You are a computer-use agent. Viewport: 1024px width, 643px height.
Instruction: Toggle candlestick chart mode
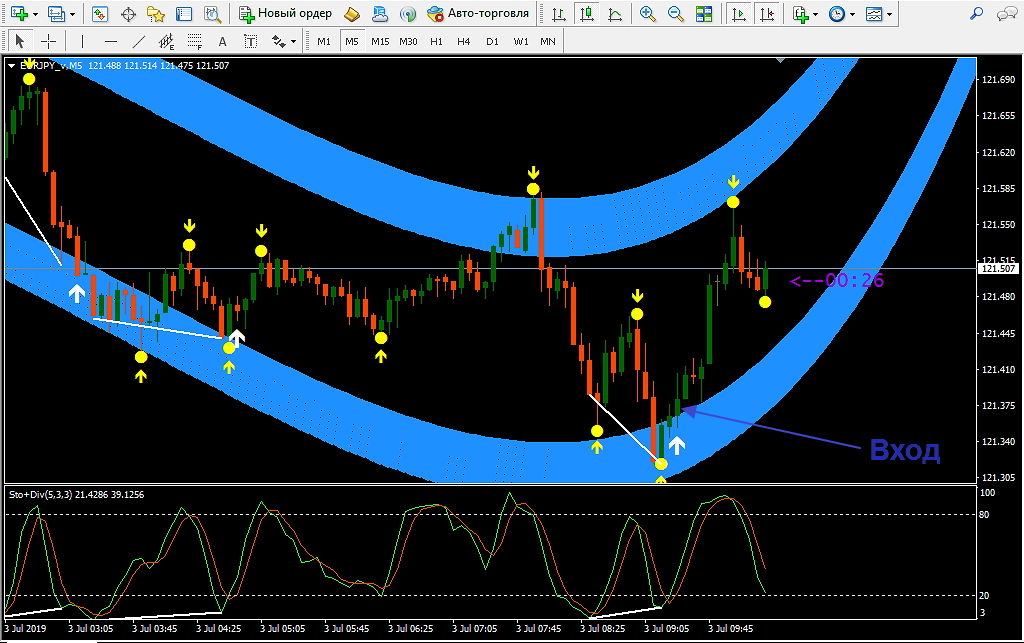pyautogui.click(x=586, y=14)
